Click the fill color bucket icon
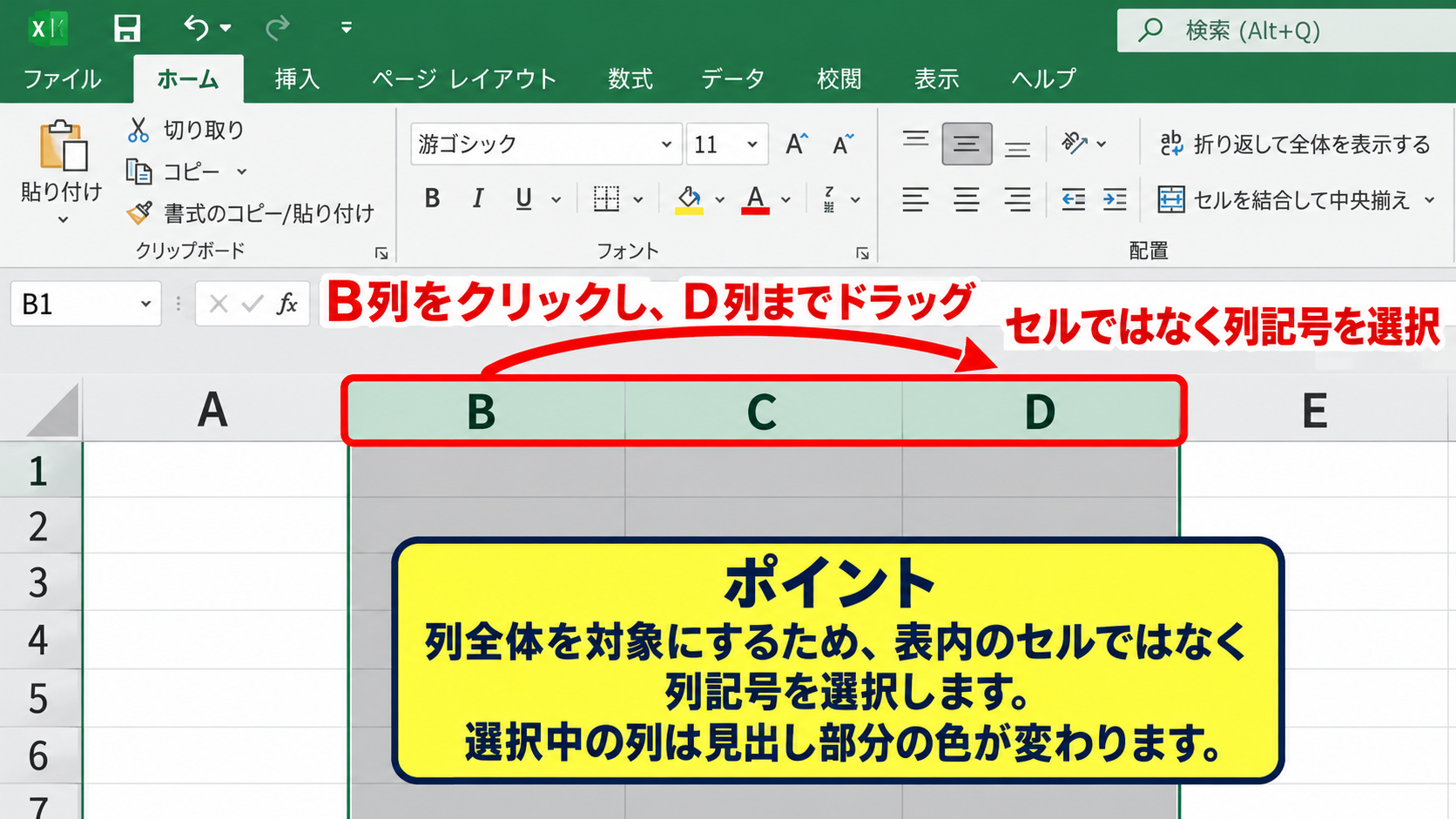 pos(689,199)
